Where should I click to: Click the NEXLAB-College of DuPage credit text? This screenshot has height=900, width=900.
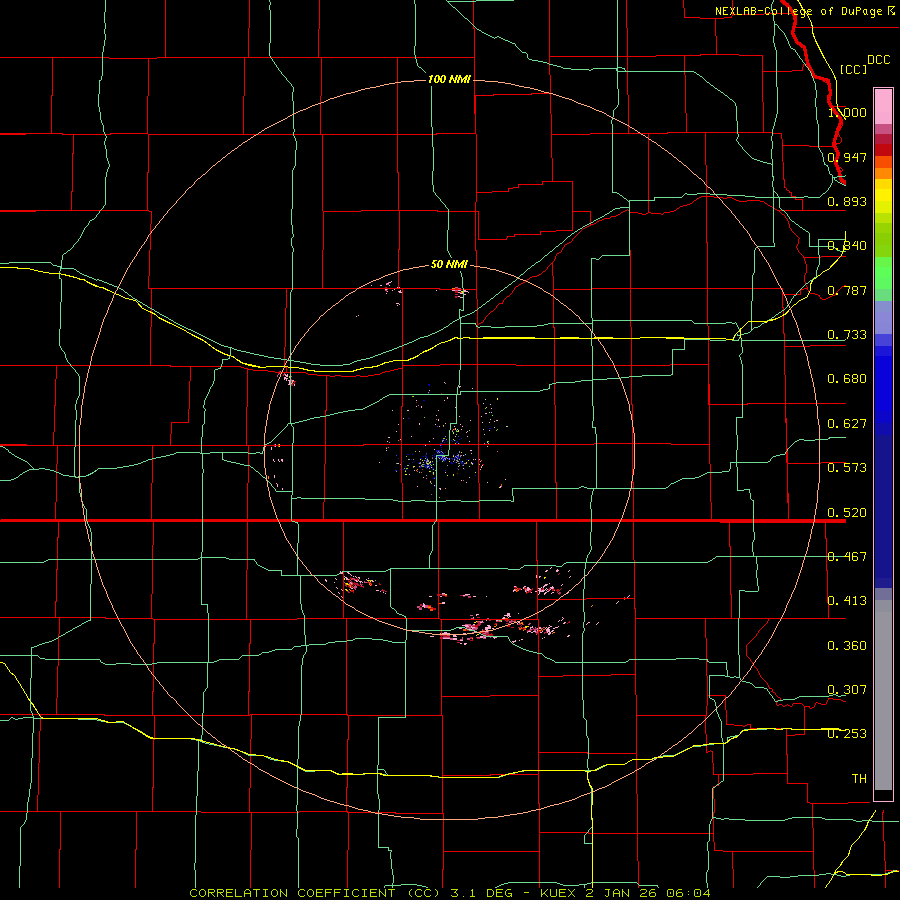(x=798, y=11)
